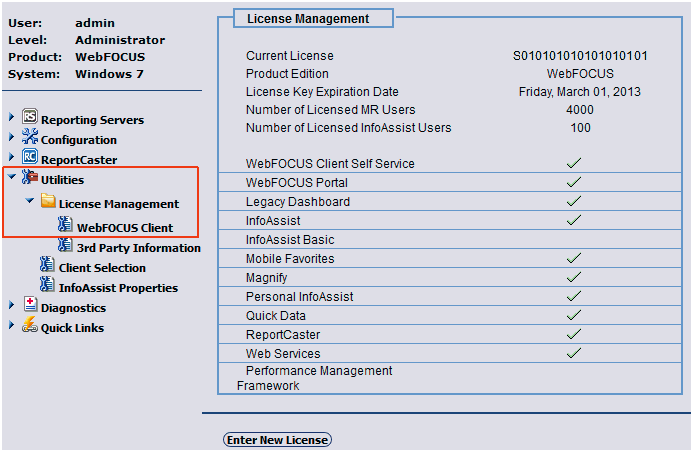Click the Product Edition value WebFOCUS

pyautogui.click(x=580, y=74)
